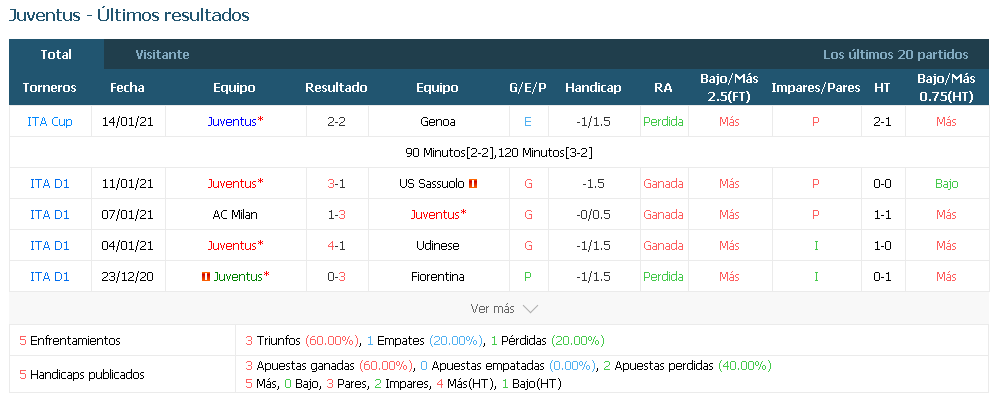Open the ITA D1 link for 11/01/21
Viewport: 1001px width, 404px height.
point(50,184)
